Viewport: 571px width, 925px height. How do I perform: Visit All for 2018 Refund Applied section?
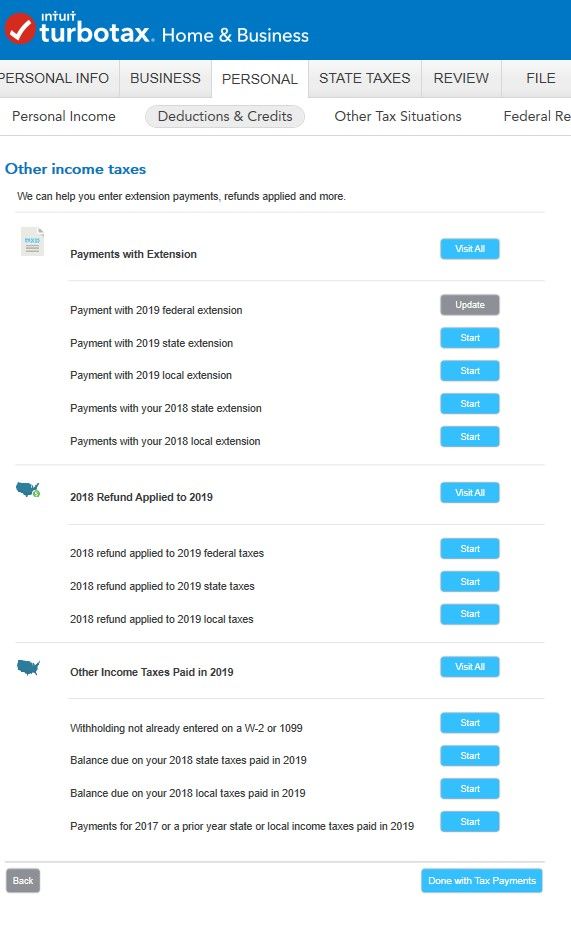pos(470,493)
